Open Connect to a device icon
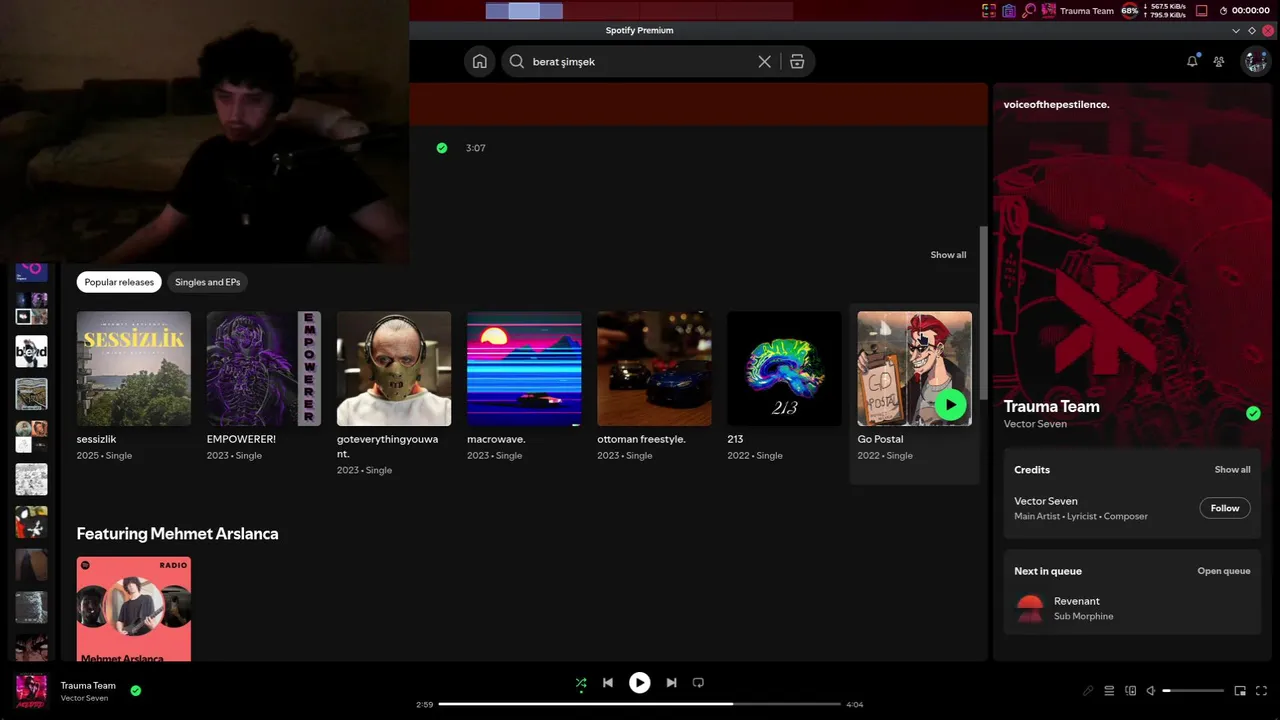The image size is (1280, 720). pyautogui.click(x=1131, y=691)
